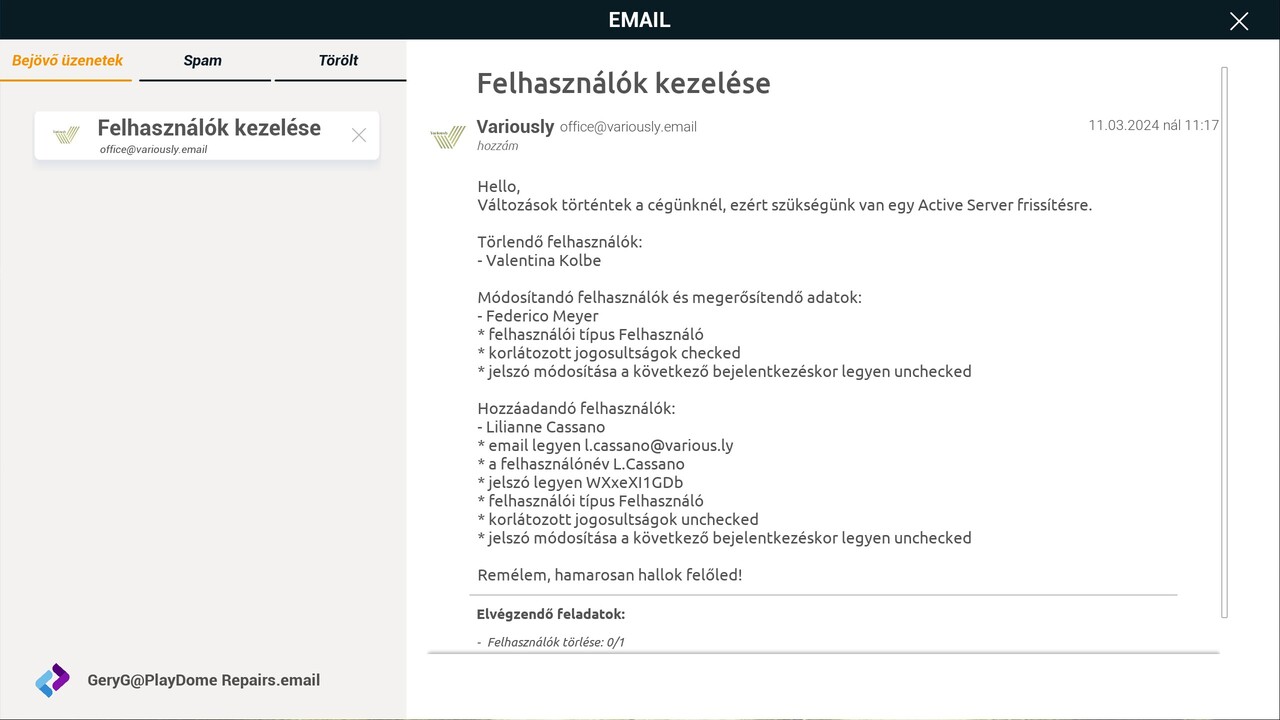Image resolution: width=1280 pixels, height=720 pixels.
Task: Click the email body vertical scrollbar
Action: 1224,340
